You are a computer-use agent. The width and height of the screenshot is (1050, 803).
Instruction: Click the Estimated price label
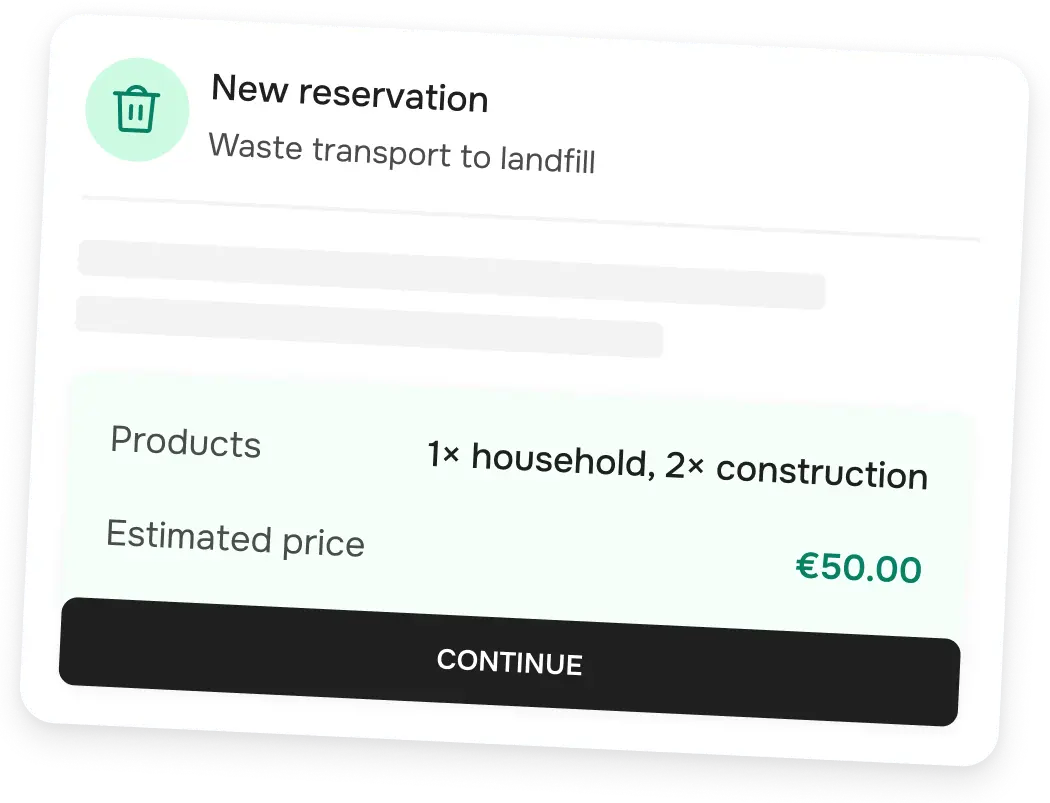tap(235, 539)
